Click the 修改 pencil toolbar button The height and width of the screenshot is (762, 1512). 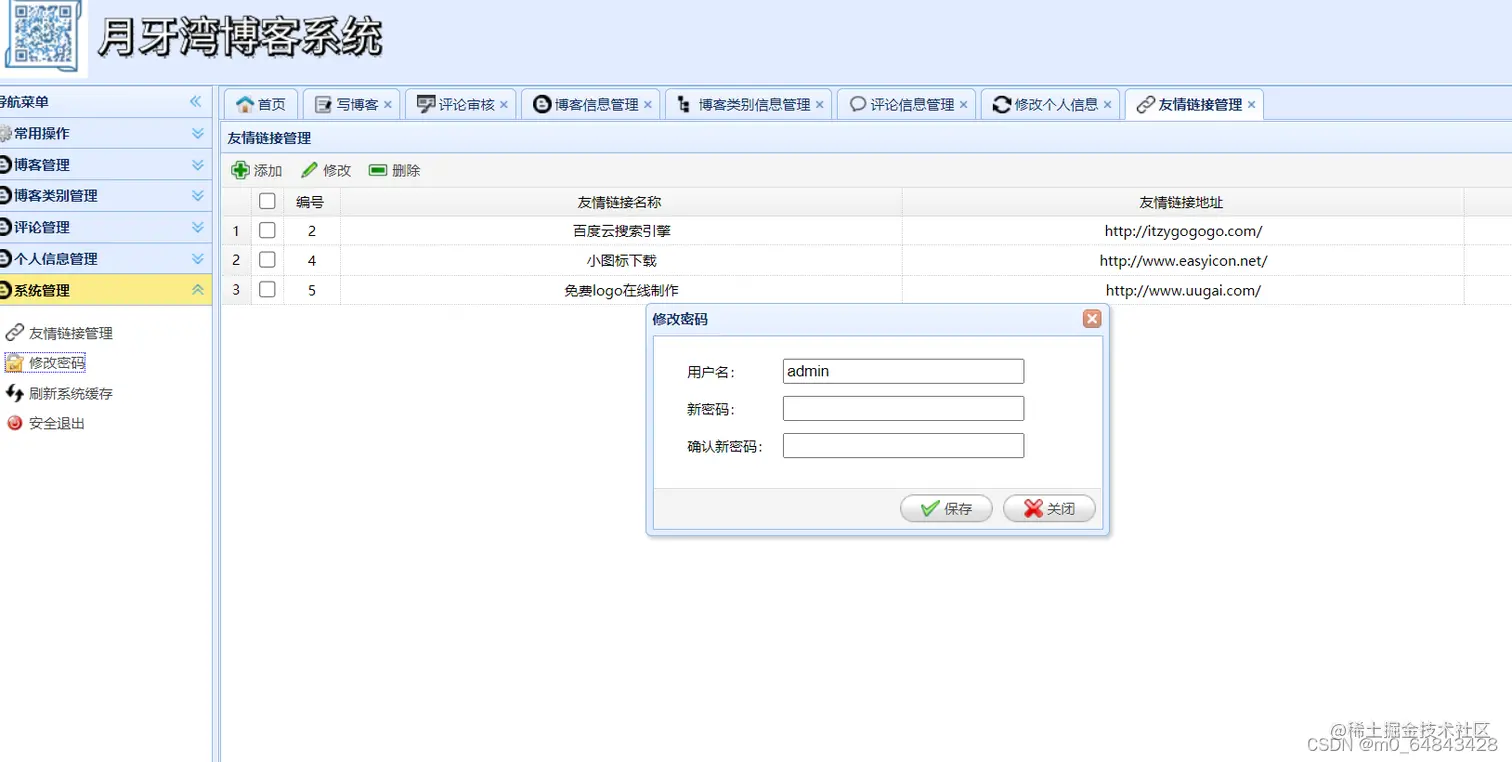point(326,170)
